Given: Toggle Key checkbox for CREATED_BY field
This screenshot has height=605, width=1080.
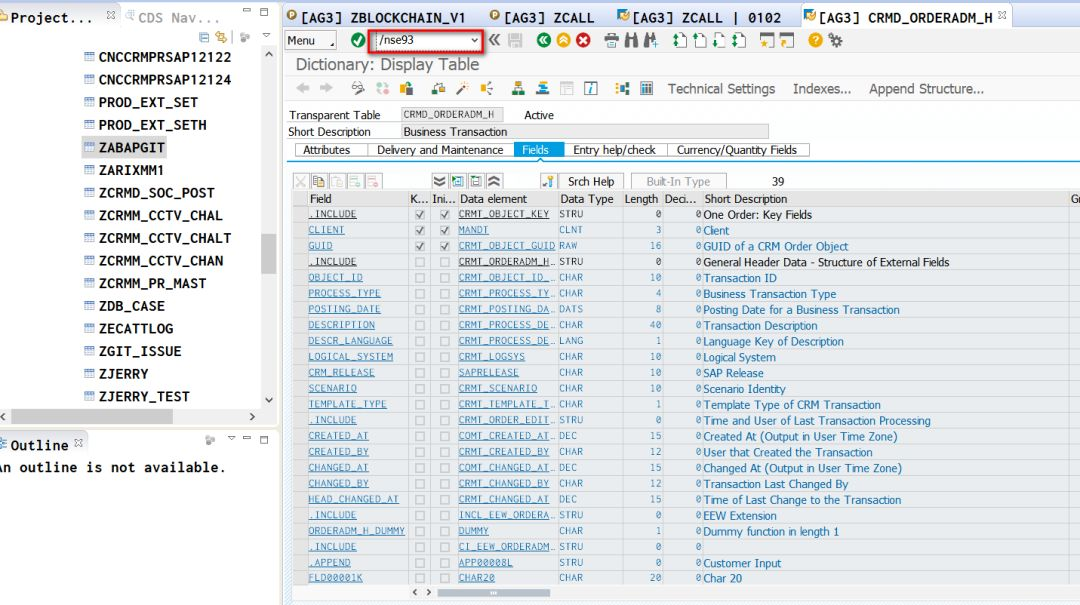Looking at the screenshot, I should (x=419, y=452).
